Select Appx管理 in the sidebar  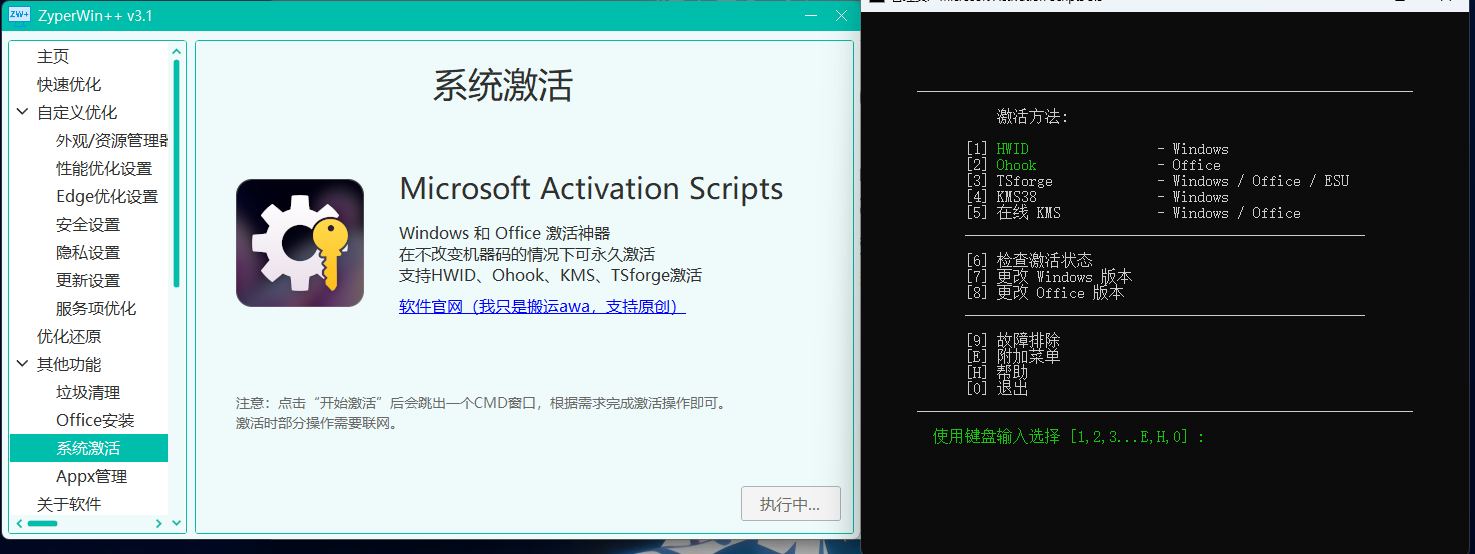[x=92, y=477]
